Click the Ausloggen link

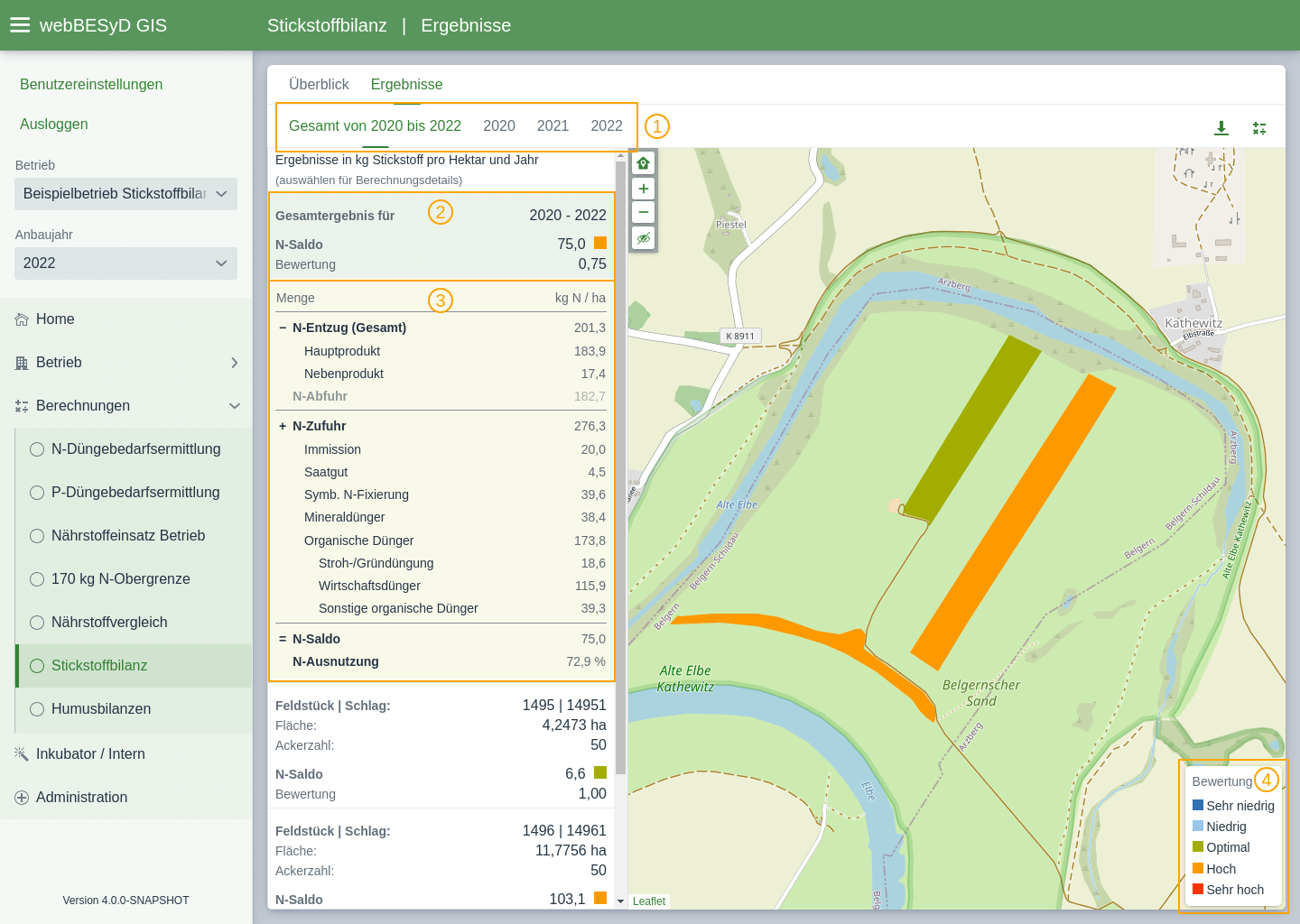pyautogui.click(x=54, y=125)
